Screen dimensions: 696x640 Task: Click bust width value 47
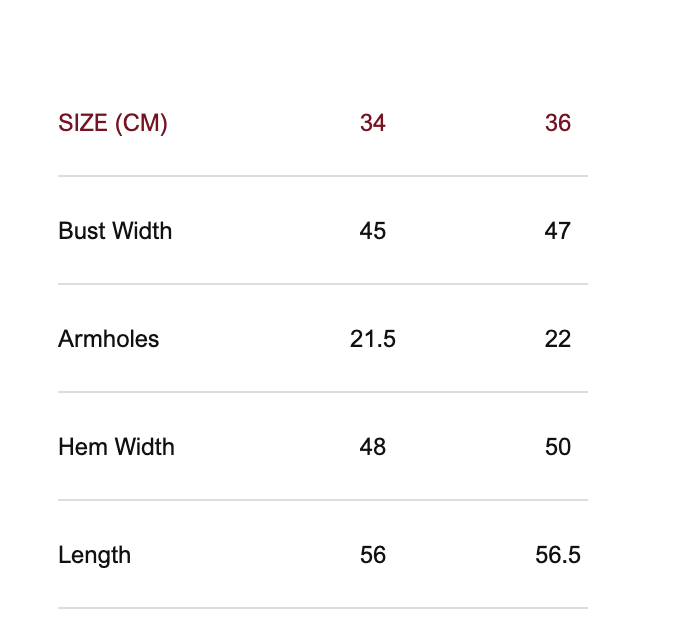[558, 231]
